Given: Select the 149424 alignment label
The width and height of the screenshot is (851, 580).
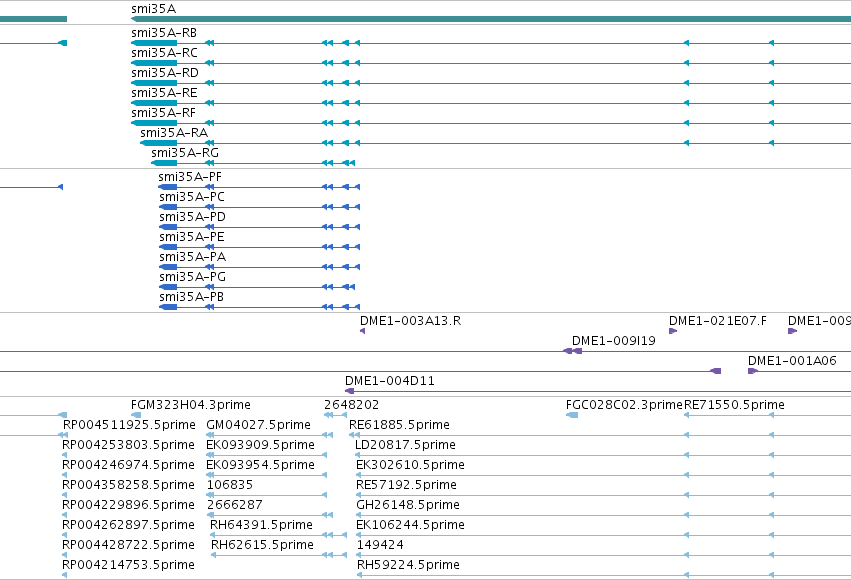Looking at the screenshot, I should (x=380, y=546).
